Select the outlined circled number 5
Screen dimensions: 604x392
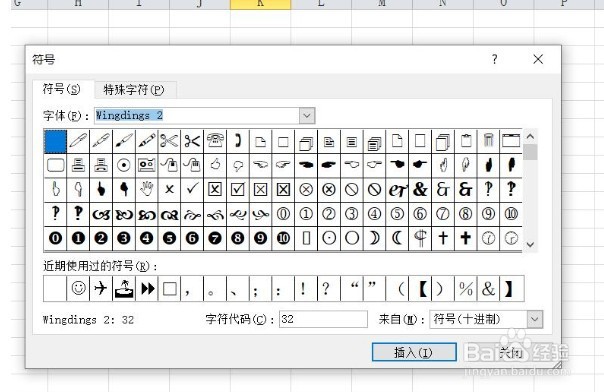[x=397, y=214]
